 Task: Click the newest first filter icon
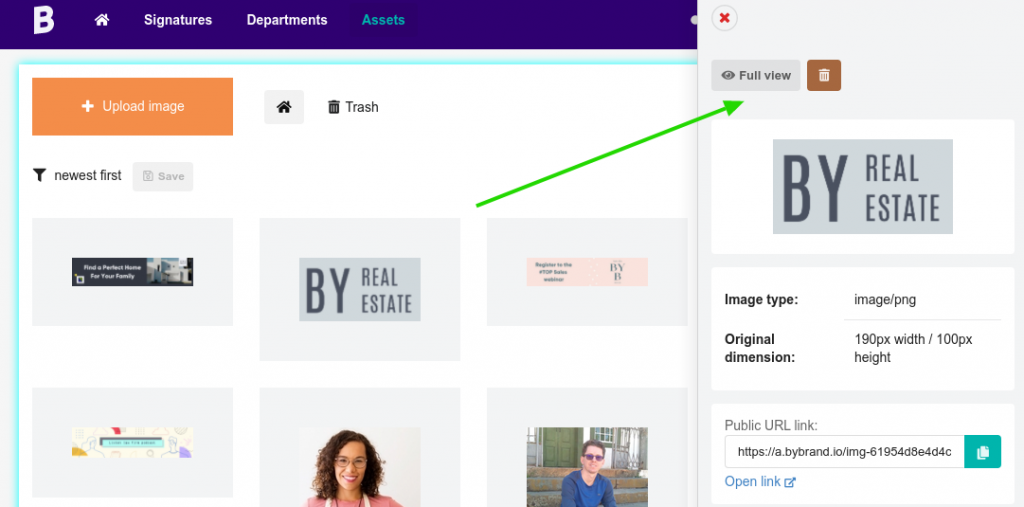(x=40, y=176)
